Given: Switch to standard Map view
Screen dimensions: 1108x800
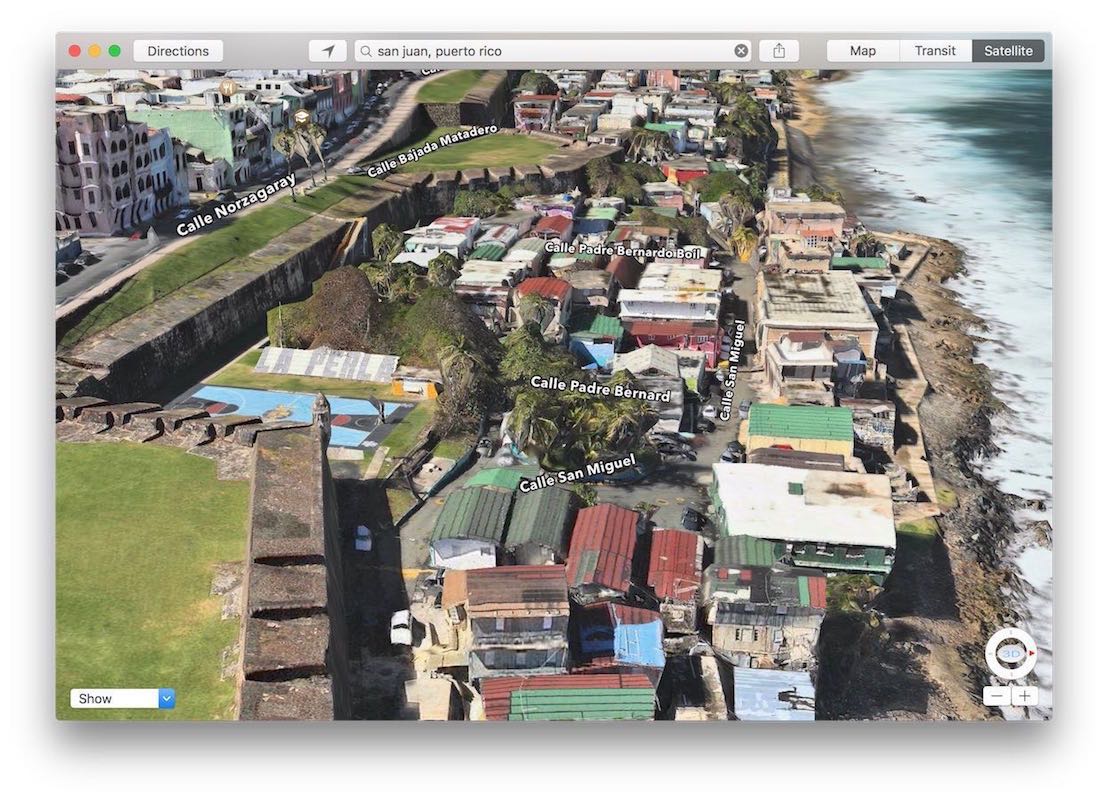Looking at the screenshot, I should pos(863,51).
